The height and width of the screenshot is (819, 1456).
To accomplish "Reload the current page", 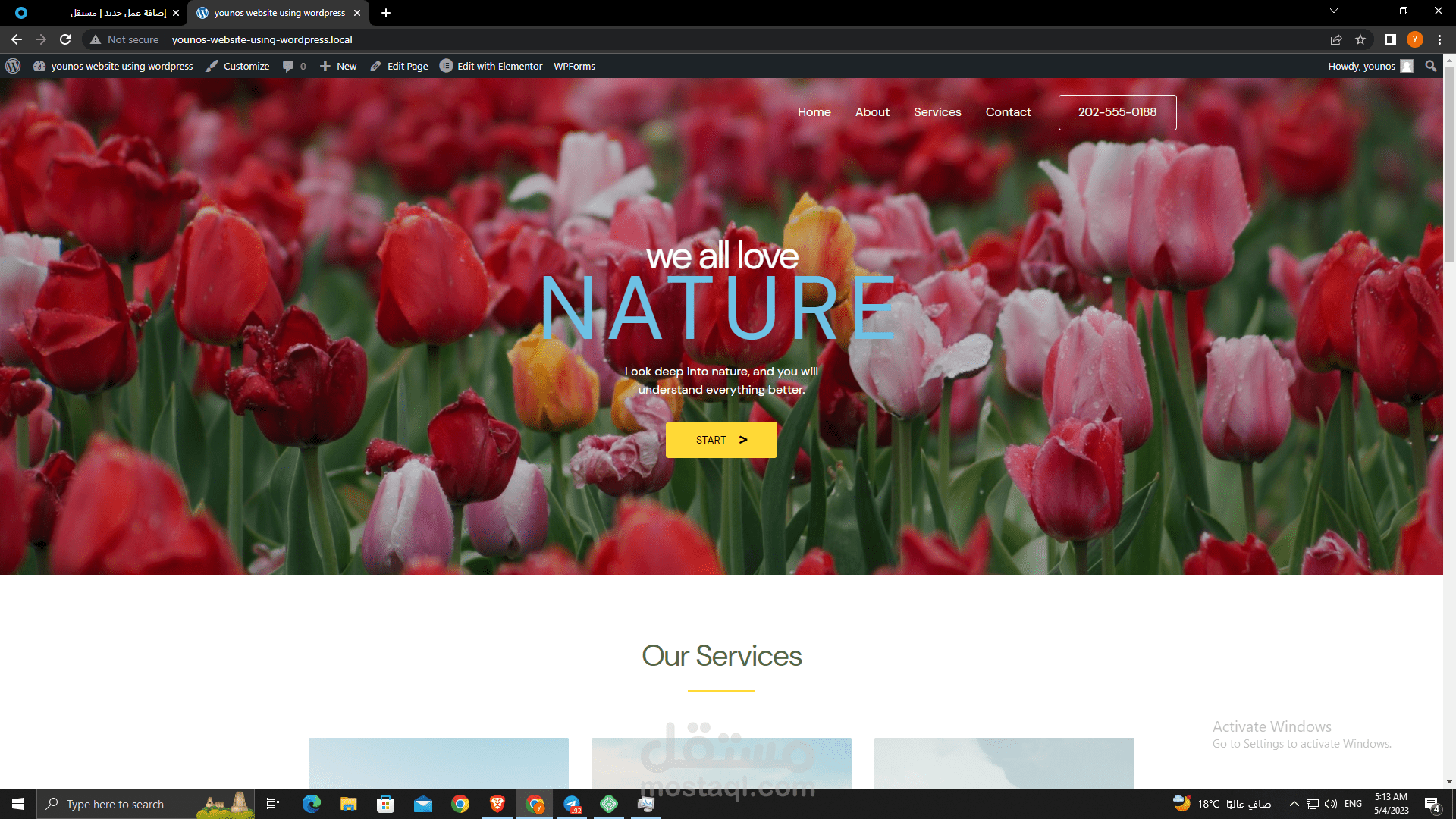I will pos(65,39).
